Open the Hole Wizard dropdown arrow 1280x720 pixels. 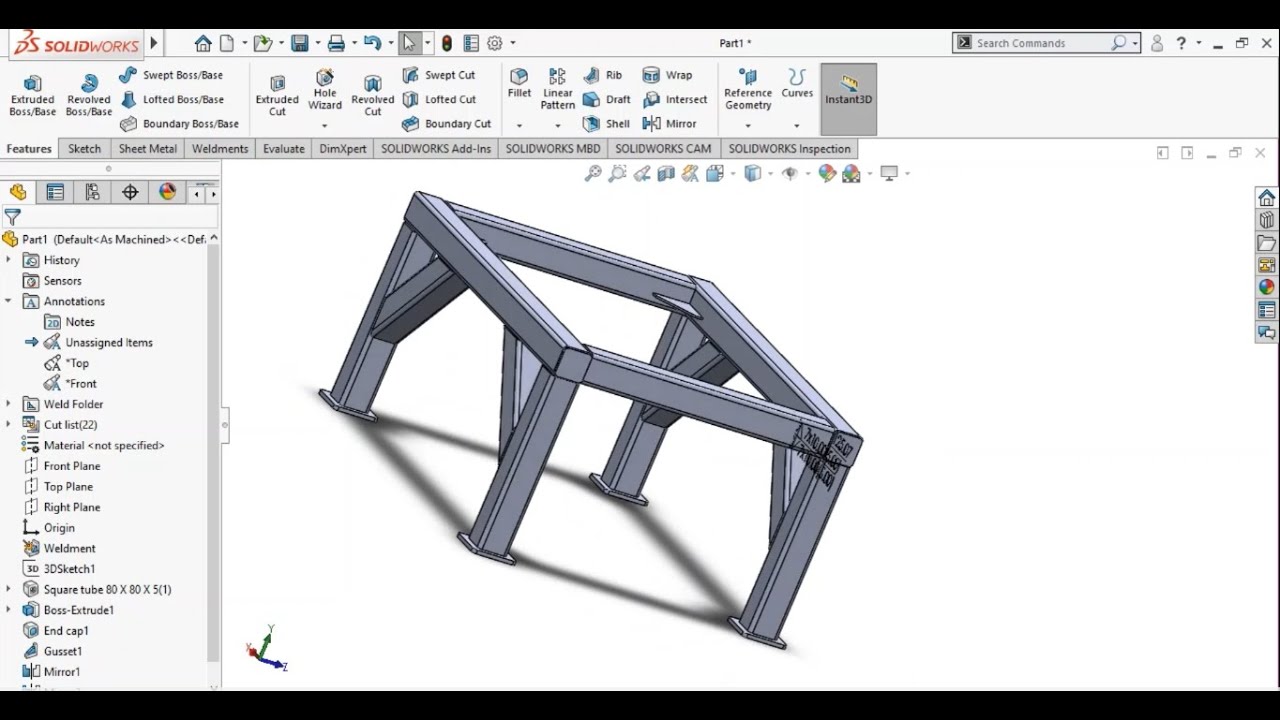click(x=325, y=126)
